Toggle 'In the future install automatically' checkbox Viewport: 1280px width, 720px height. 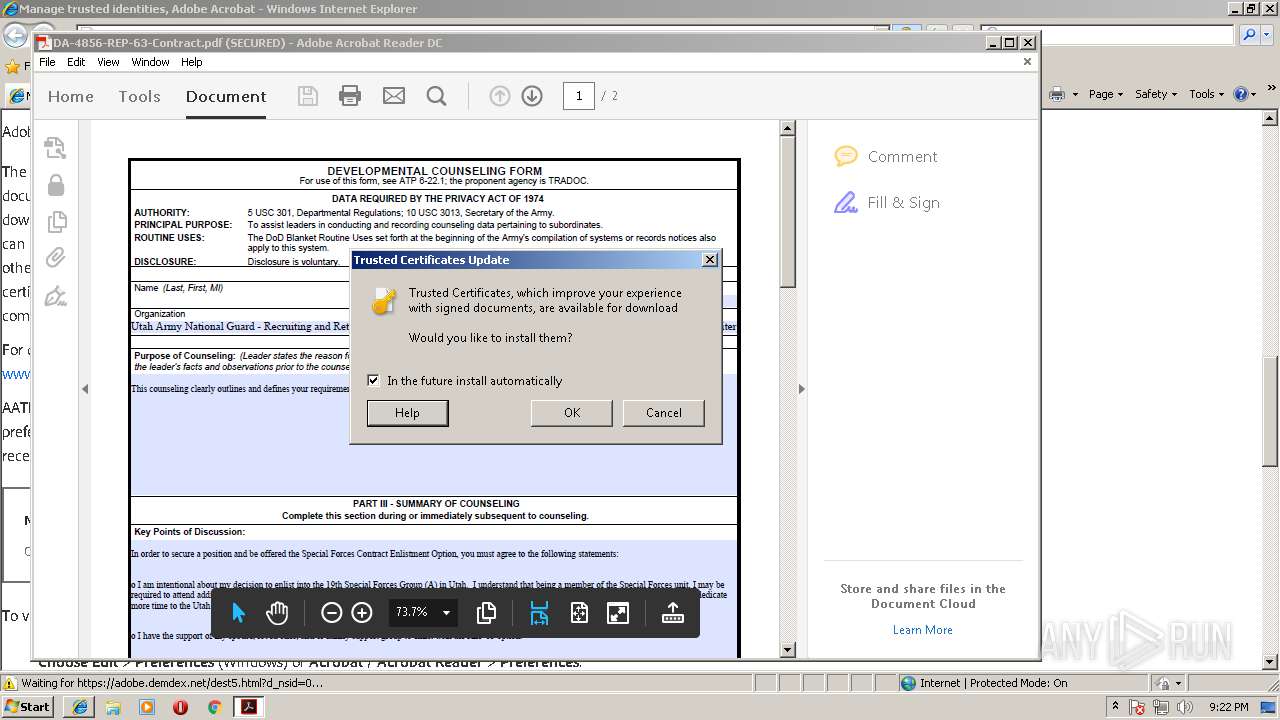[373, 380]
